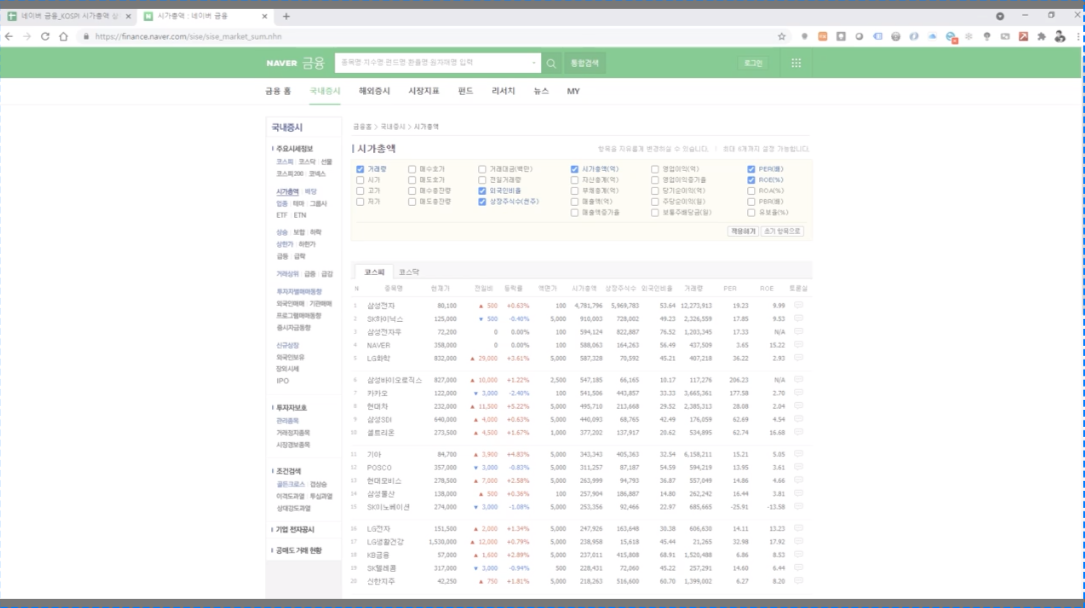Open discussion icon in 삼성전자 row
1085x608 pixels.
tap(799, 305)
